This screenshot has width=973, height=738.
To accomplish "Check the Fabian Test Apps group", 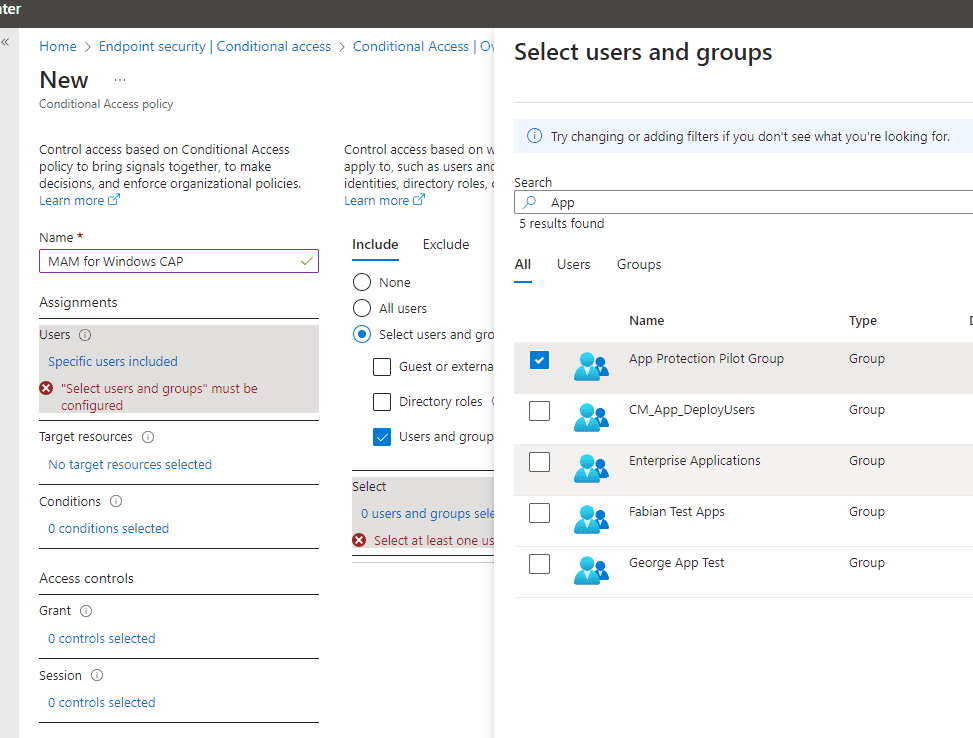I will click(539, 512).
